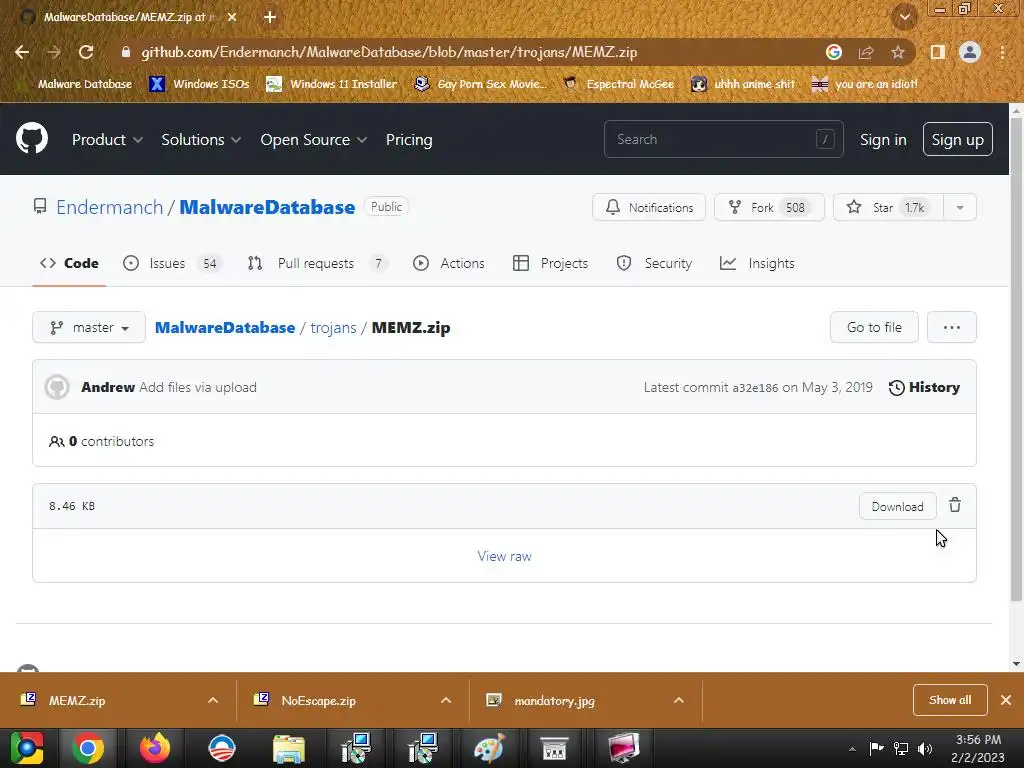The height and width of the screenshot is (768, 1024).
Task: Show hidden tray icons arrow
Action: pyautogui.click(x=852, y=749)
